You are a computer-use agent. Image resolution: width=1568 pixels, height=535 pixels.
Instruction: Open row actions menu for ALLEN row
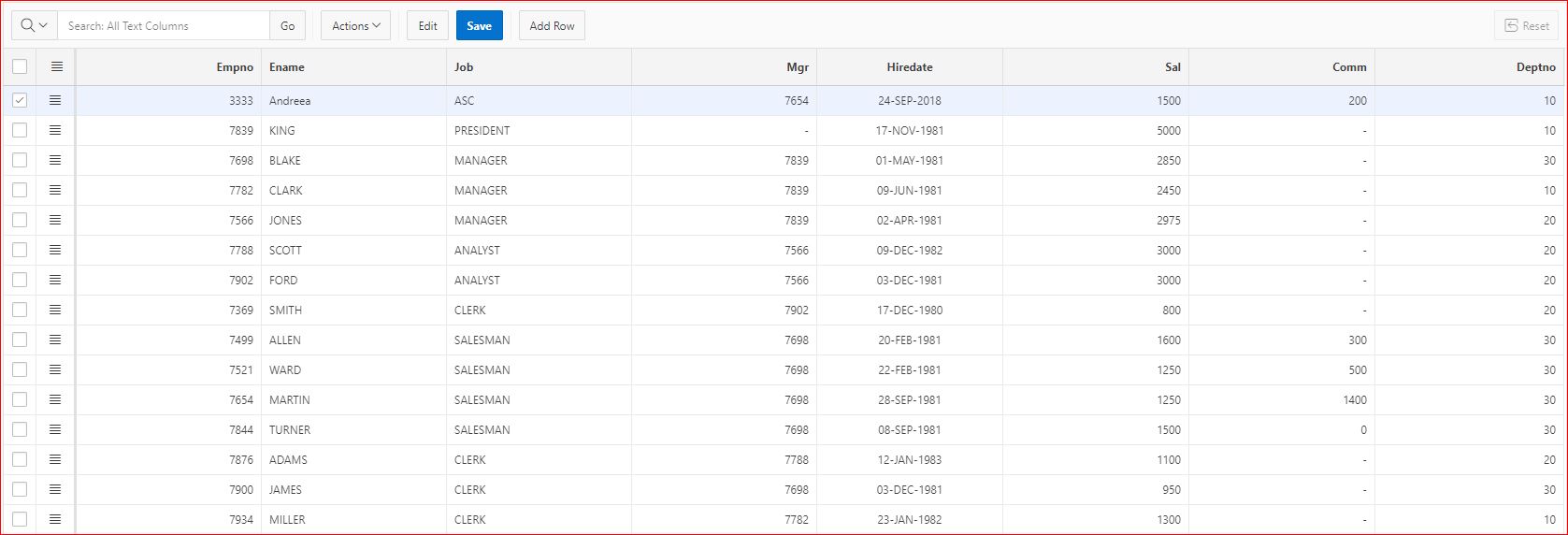coord(55,340)
